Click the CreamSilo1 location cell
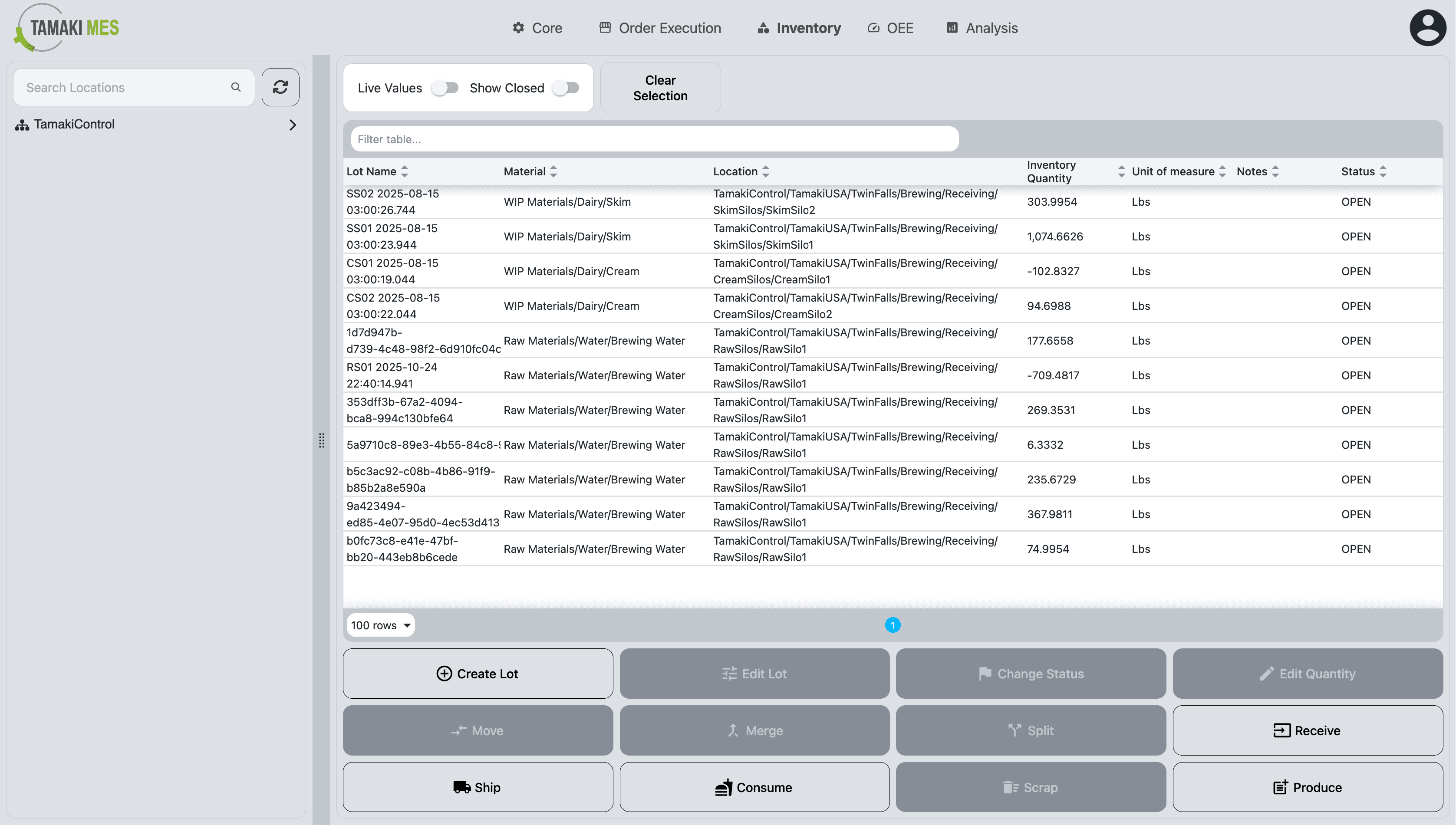Screen dimensions: 1456x825 855,271
